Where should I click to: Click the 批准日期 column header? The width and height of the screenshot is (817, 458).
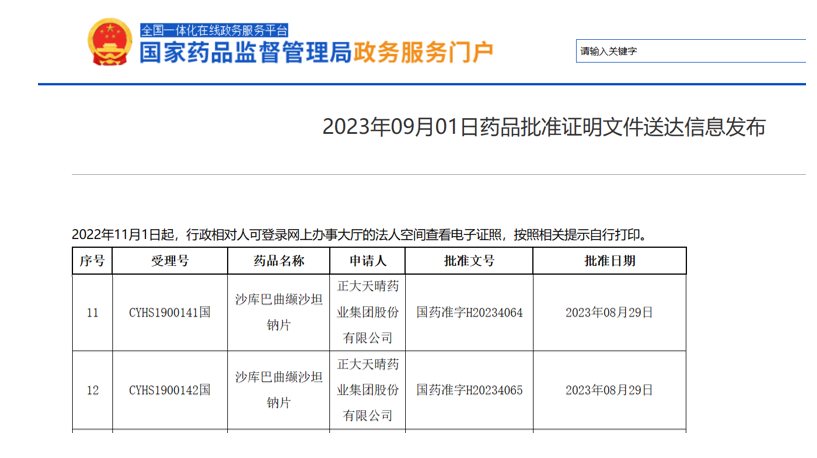[x=609, y=261]
